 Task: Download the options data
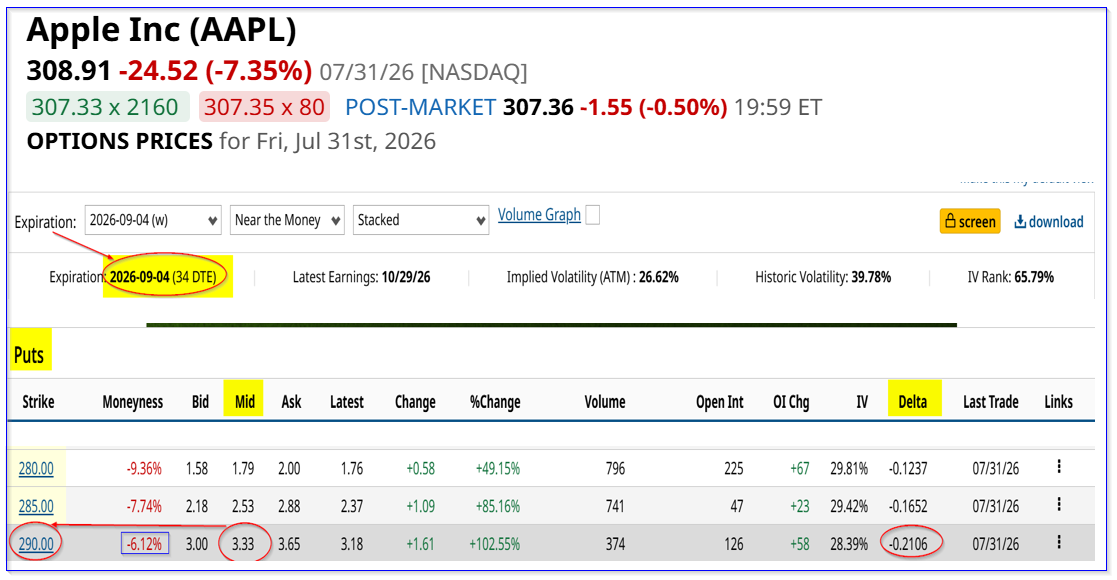point(1049,222)
